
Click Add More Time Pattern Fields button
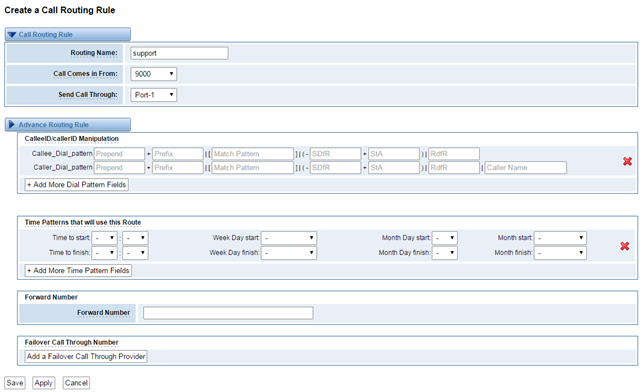78,271
